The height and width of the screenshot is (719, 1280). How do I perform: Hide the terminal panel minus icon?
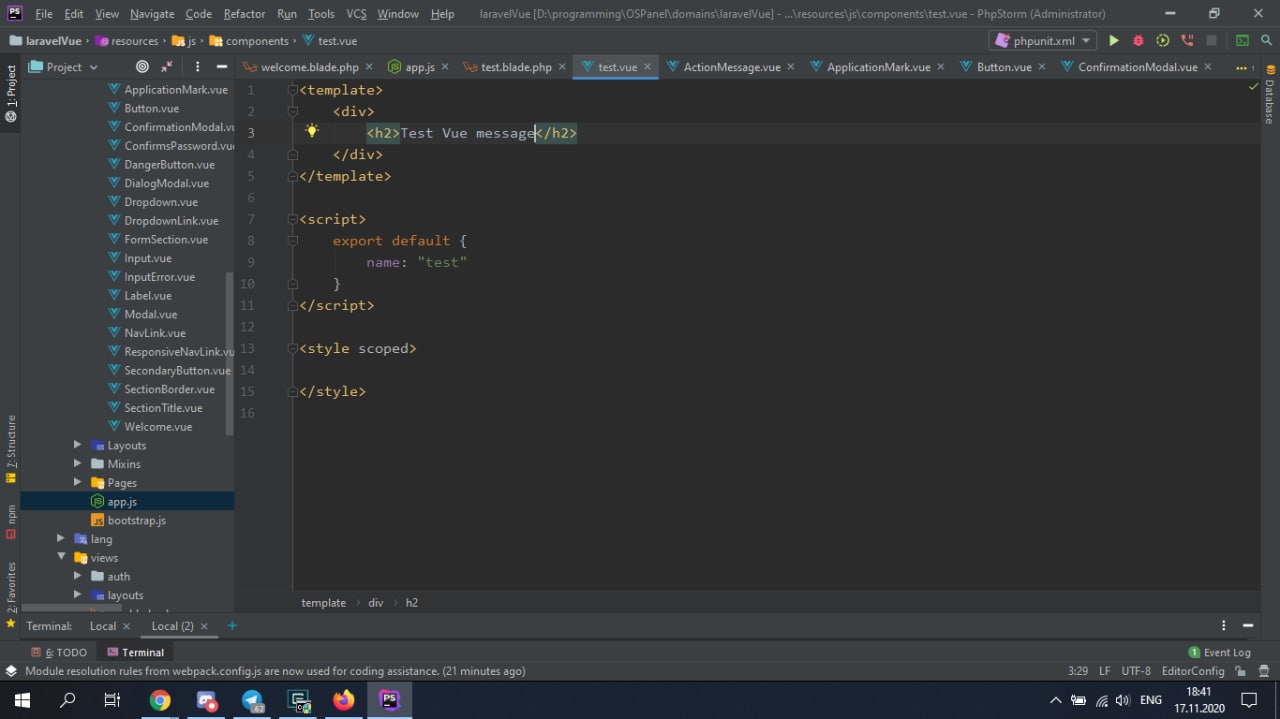[1248, 626]
